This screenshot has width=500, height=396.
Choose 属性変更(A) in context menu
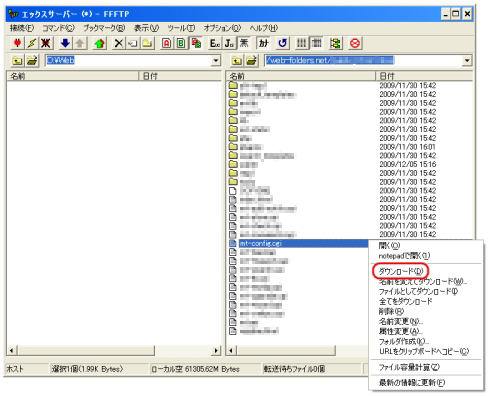pyautogui.click(x=426, y=331)
